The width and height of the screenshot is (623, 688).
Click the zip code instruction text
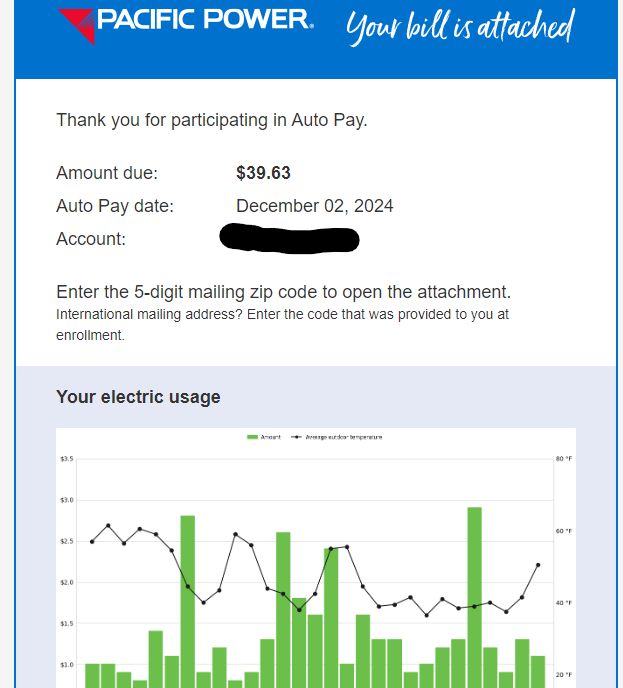click(x=283, y=293)
